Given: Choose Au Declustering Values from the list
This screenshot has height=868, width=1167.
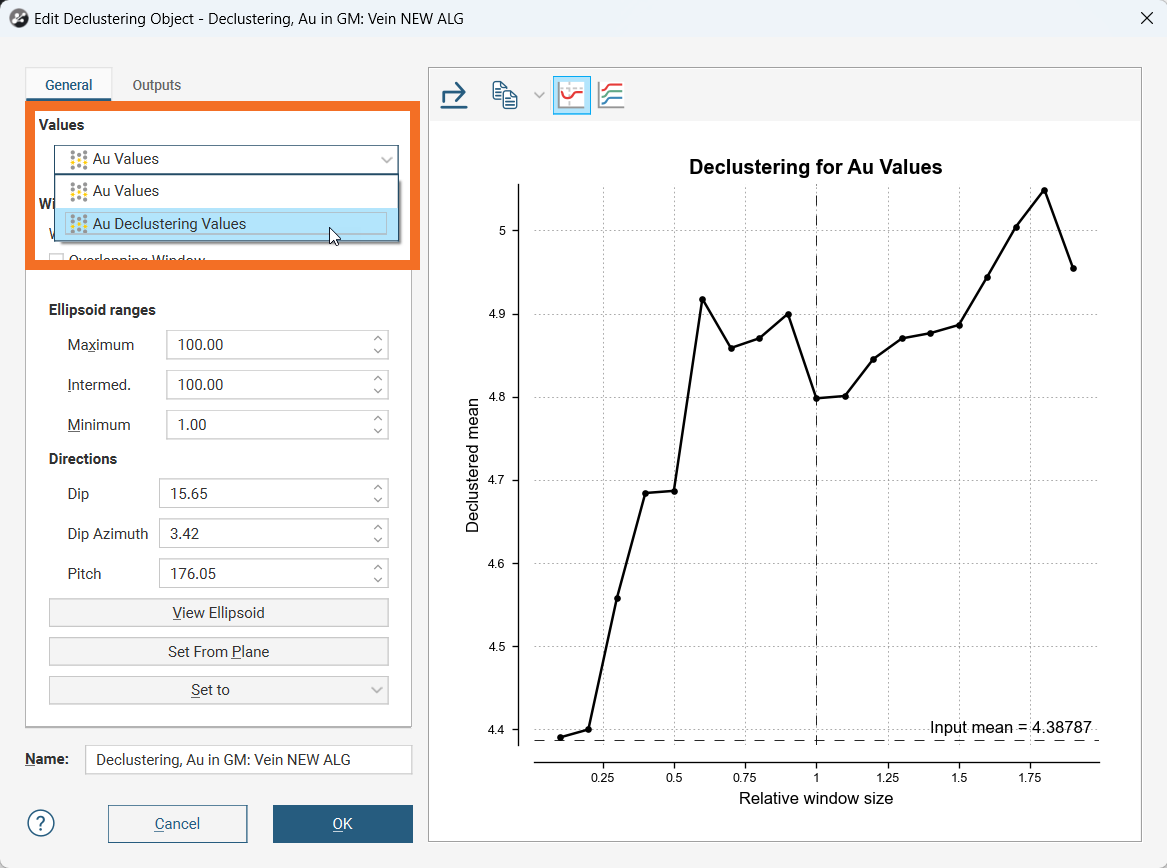Looking at the screenshot, I should click(x=226, y=224).
